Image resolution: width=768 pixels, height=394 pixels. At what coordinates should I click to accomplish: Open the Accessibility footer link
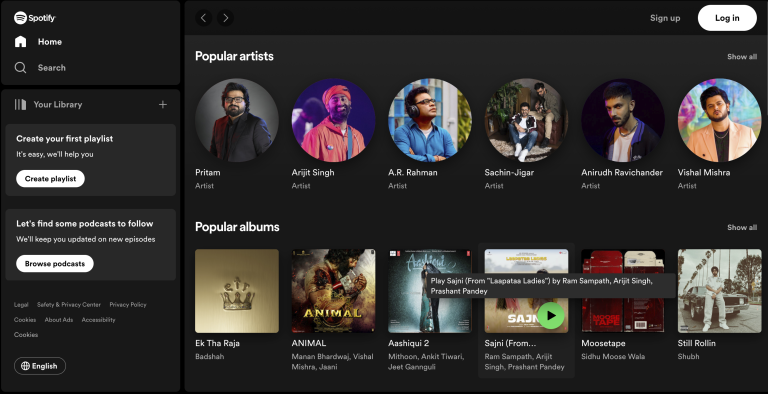click(98, 320)
